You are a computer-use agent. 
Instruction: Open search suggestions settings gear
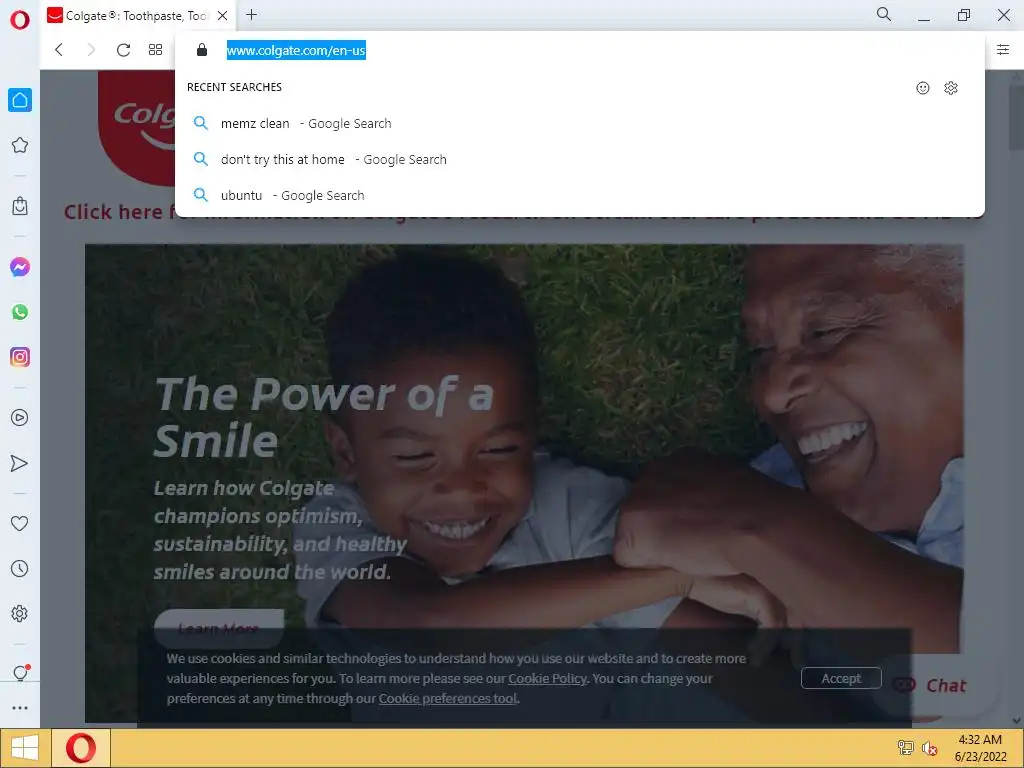tap(951, 88)
